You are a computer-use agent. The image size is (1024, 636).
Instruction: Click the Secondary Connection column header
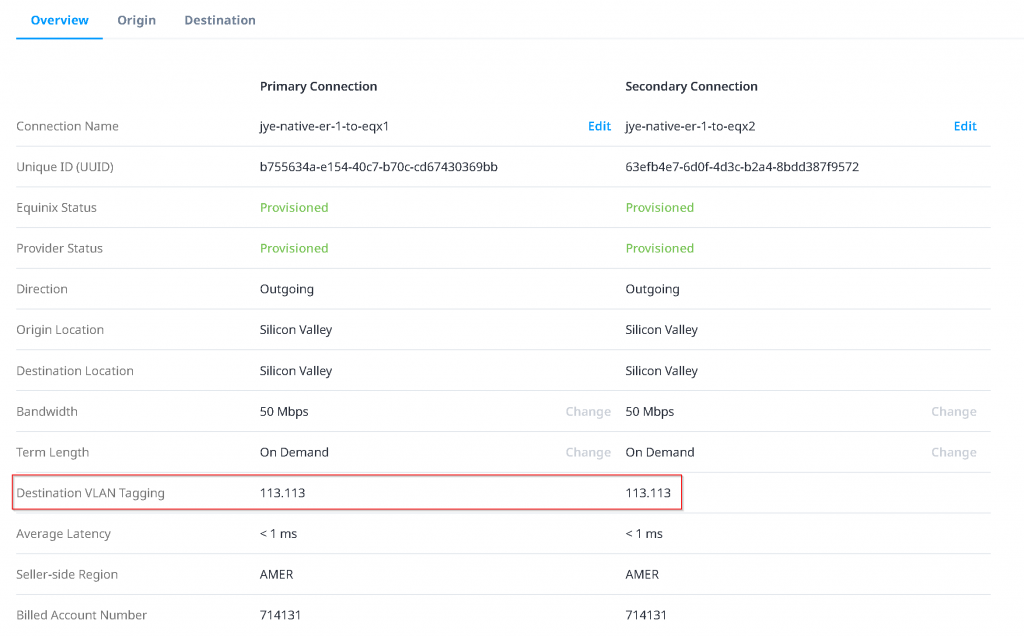(x=691, y=86)
